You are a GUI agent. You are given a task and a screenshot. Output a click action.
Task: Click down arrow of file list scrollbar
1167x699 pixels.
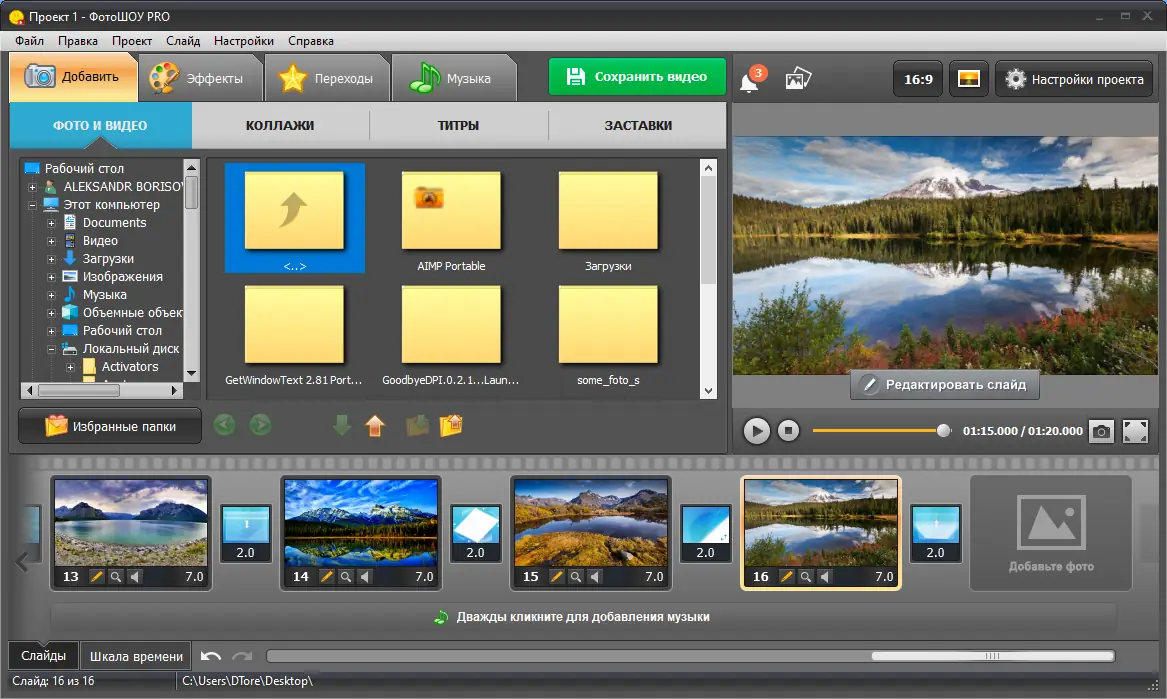pyautogui.click(x=709, y=391)
